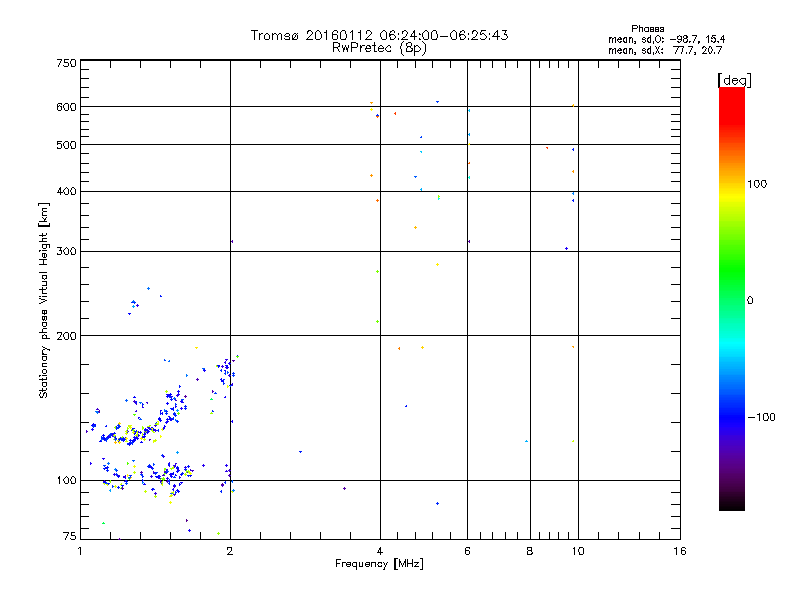
Task: Click the y-axis tick label '400'
Action: point(66,191)
